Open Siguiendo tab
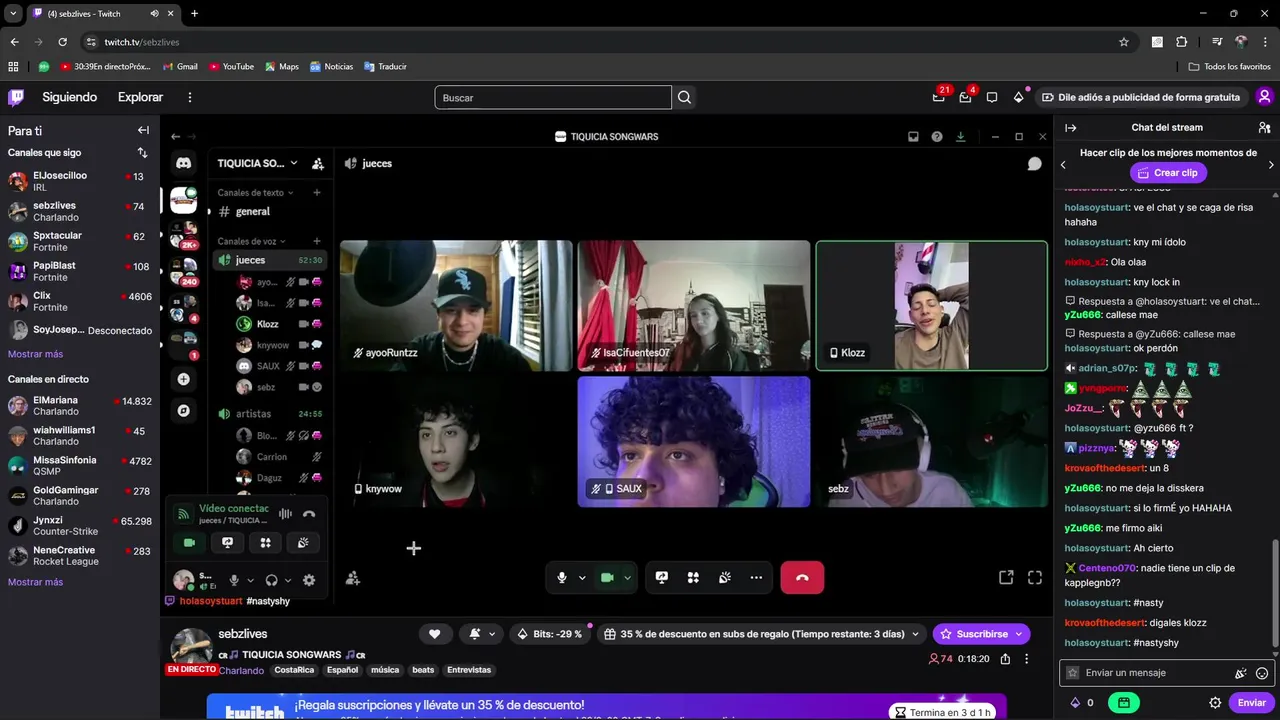1280x720 pixels. (x=70, y=97)
